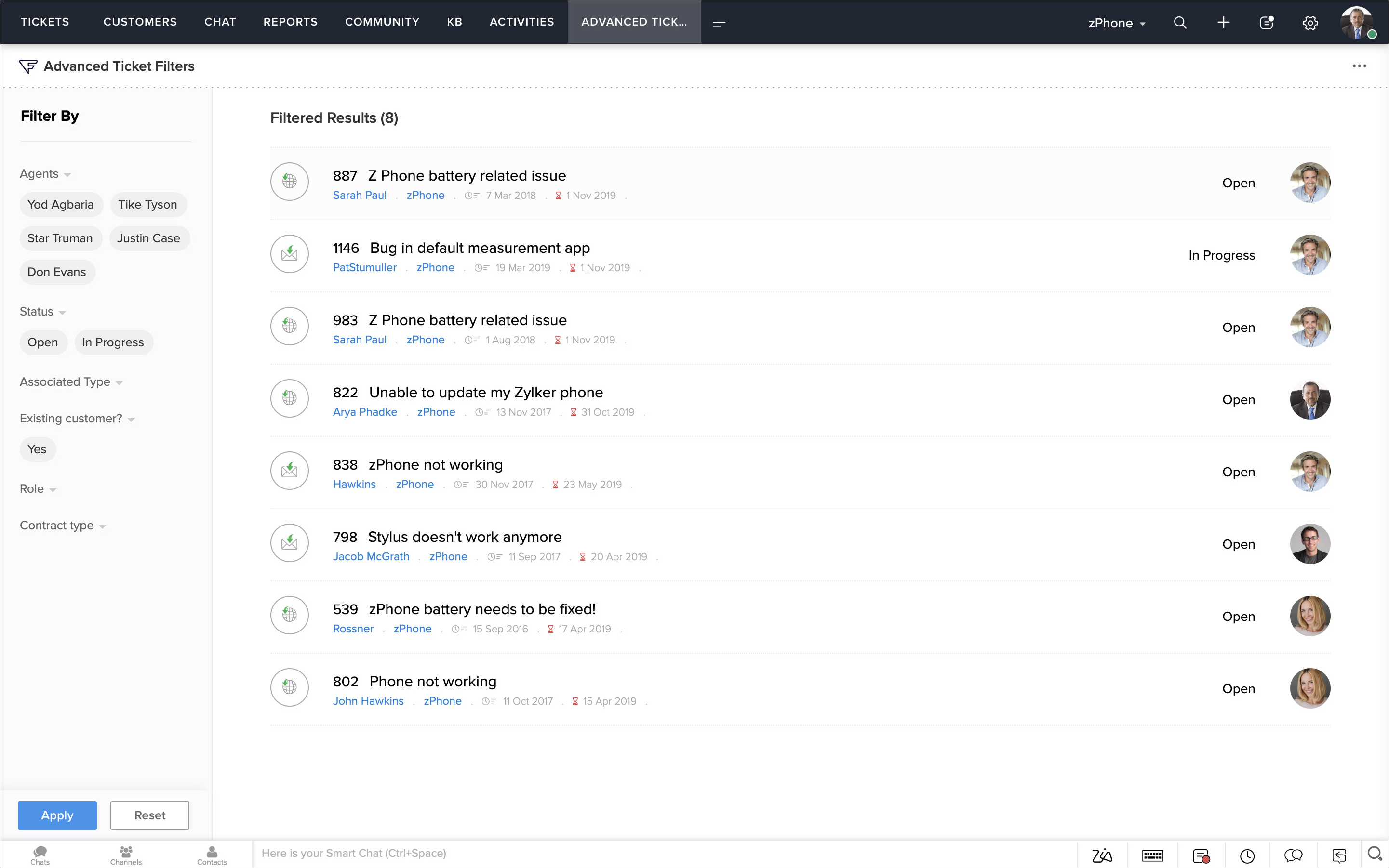Image resolution: width=1389 pixels, height=868 pixels.
Task: Click the three-dots more options icon
Action: pyautogui.click(x=1359, y=66)
